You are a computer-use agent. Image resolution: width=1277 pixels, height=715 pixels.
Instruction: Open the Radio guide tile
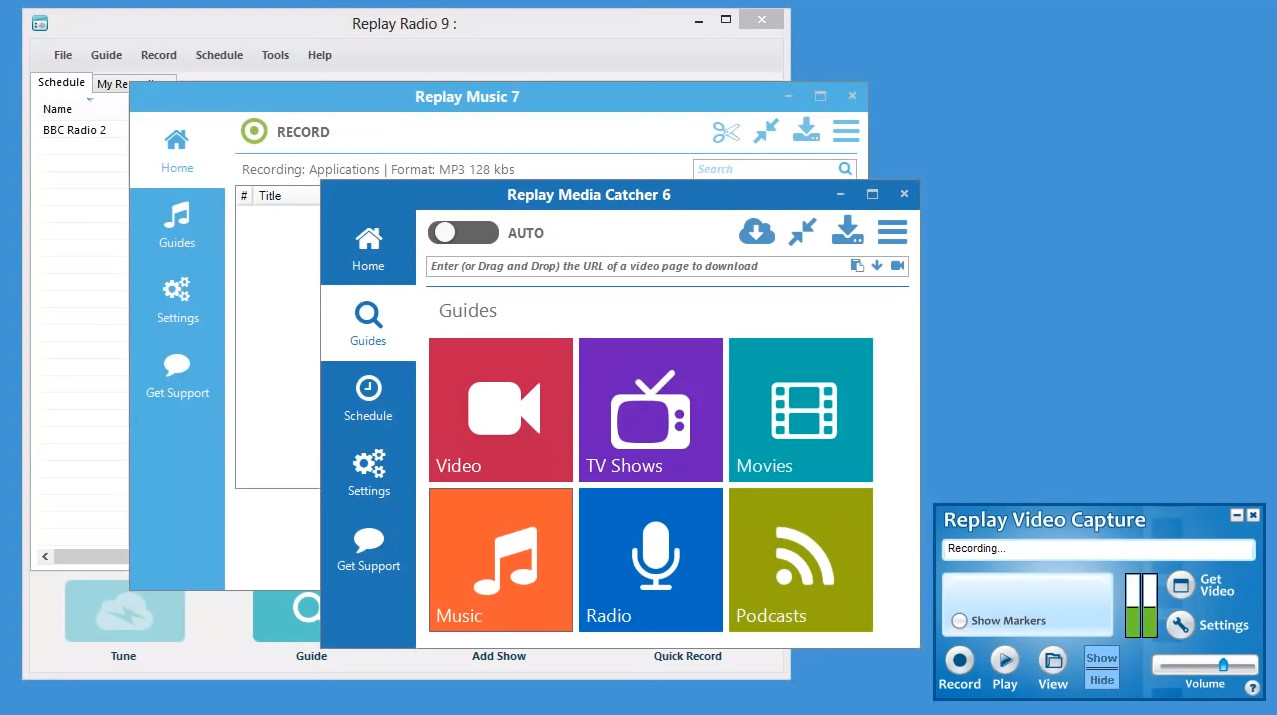(x=651, y=560)
